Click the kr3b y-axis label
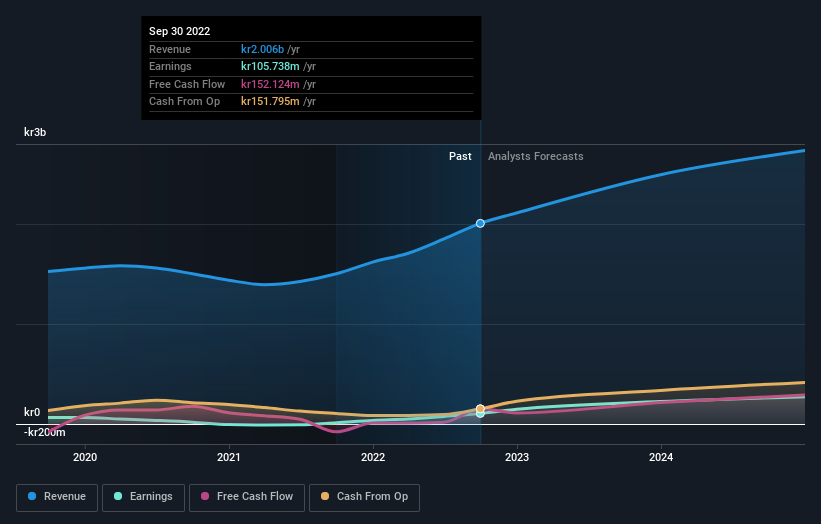The width and height of the screenshot is (821, 524). pos(35,132)
